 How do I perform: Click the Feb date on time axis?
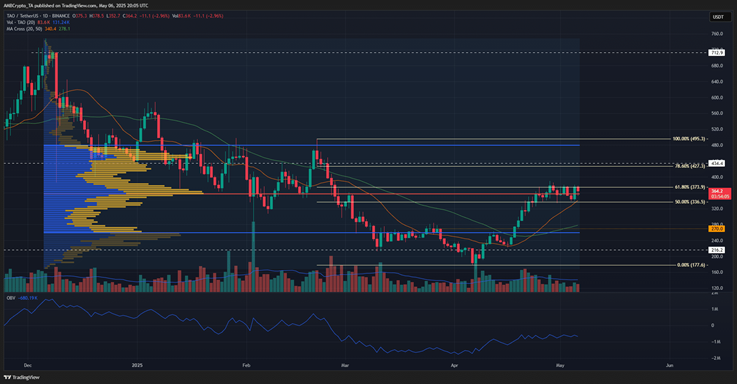(x=246, y=365)
